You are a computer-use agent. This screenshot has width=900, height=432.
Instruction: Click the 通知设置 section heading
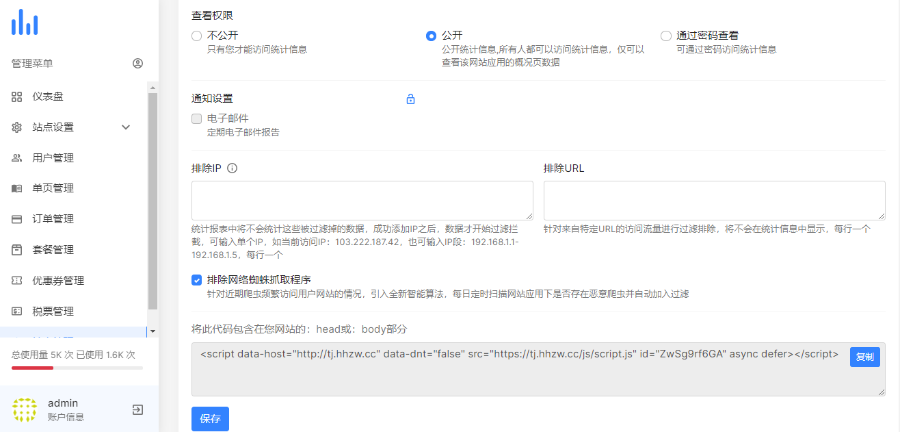click(x=212, y=99)
